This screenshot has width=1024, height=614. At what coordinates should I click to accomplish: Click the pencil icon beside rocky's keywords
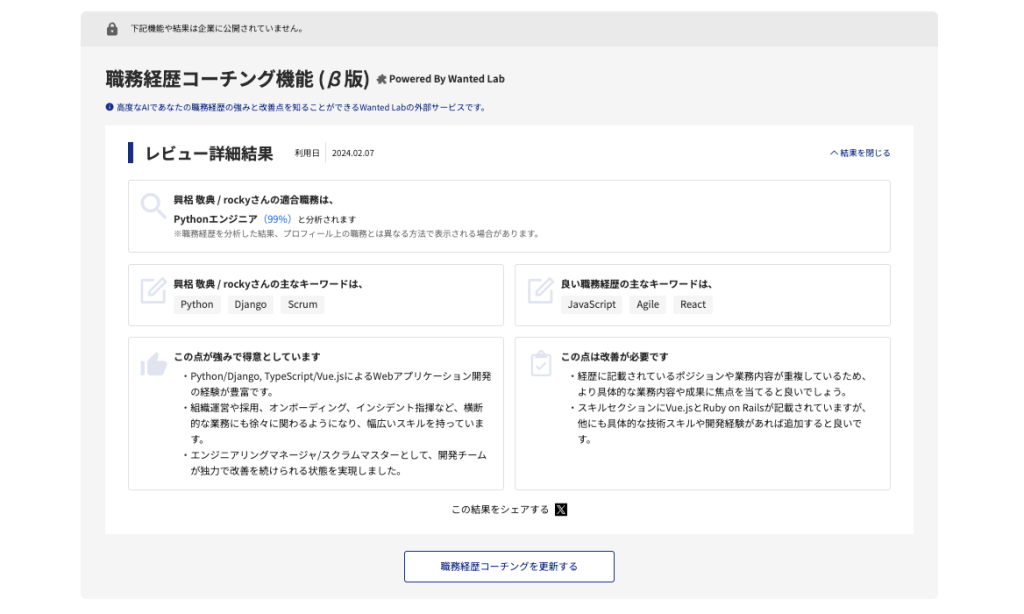[x=153, y=291]
